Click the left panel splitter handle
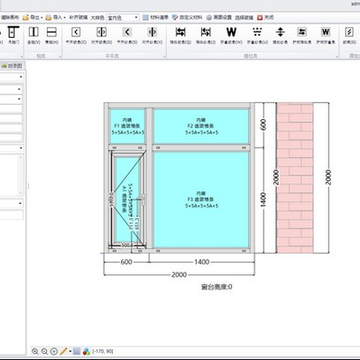The width and height of the screenshot is (360, 360). [28, 186]
